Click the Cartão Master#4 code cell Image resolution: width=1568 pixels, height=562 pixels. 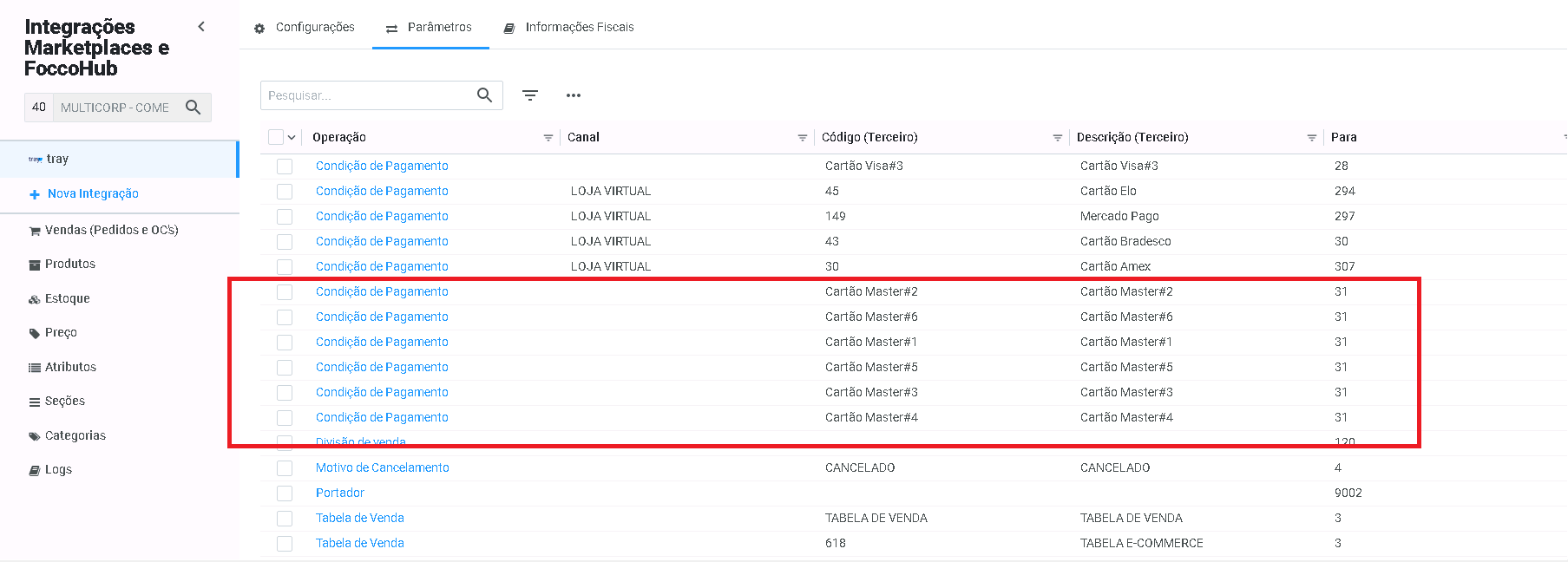pos(871,417)
